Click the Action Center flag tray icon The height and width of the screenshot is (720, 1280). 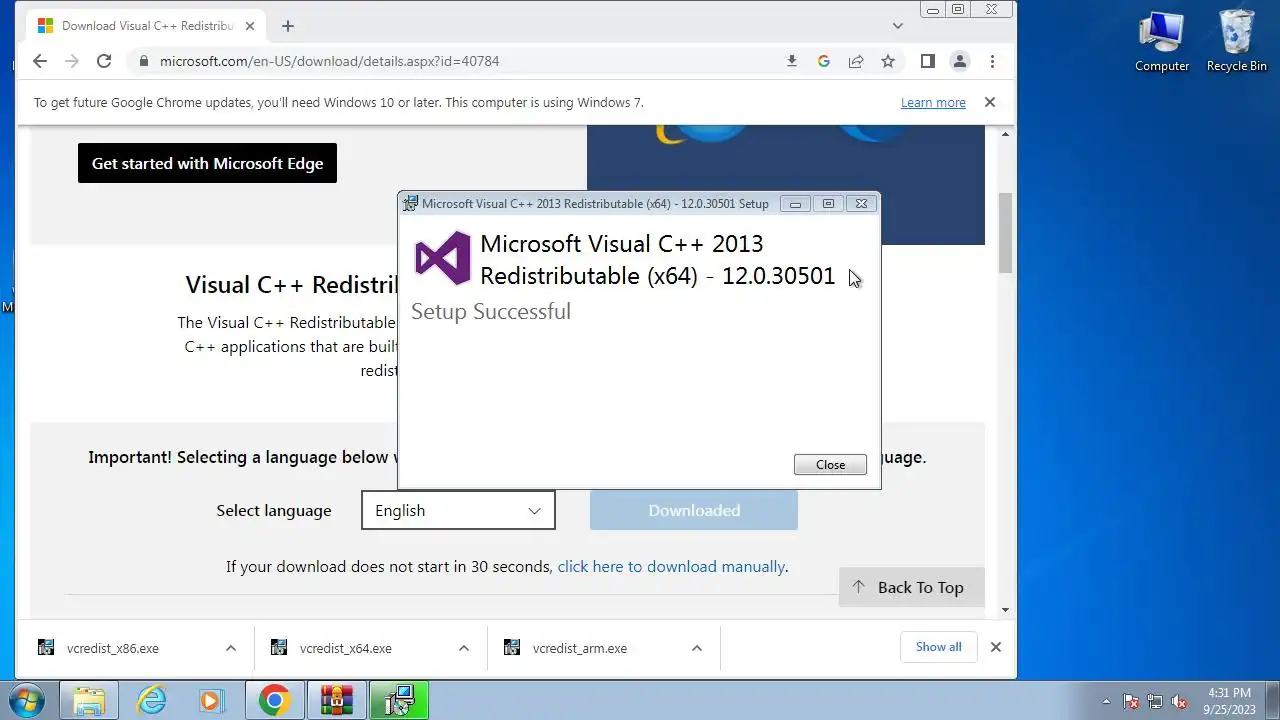[x=1132, y=701]
